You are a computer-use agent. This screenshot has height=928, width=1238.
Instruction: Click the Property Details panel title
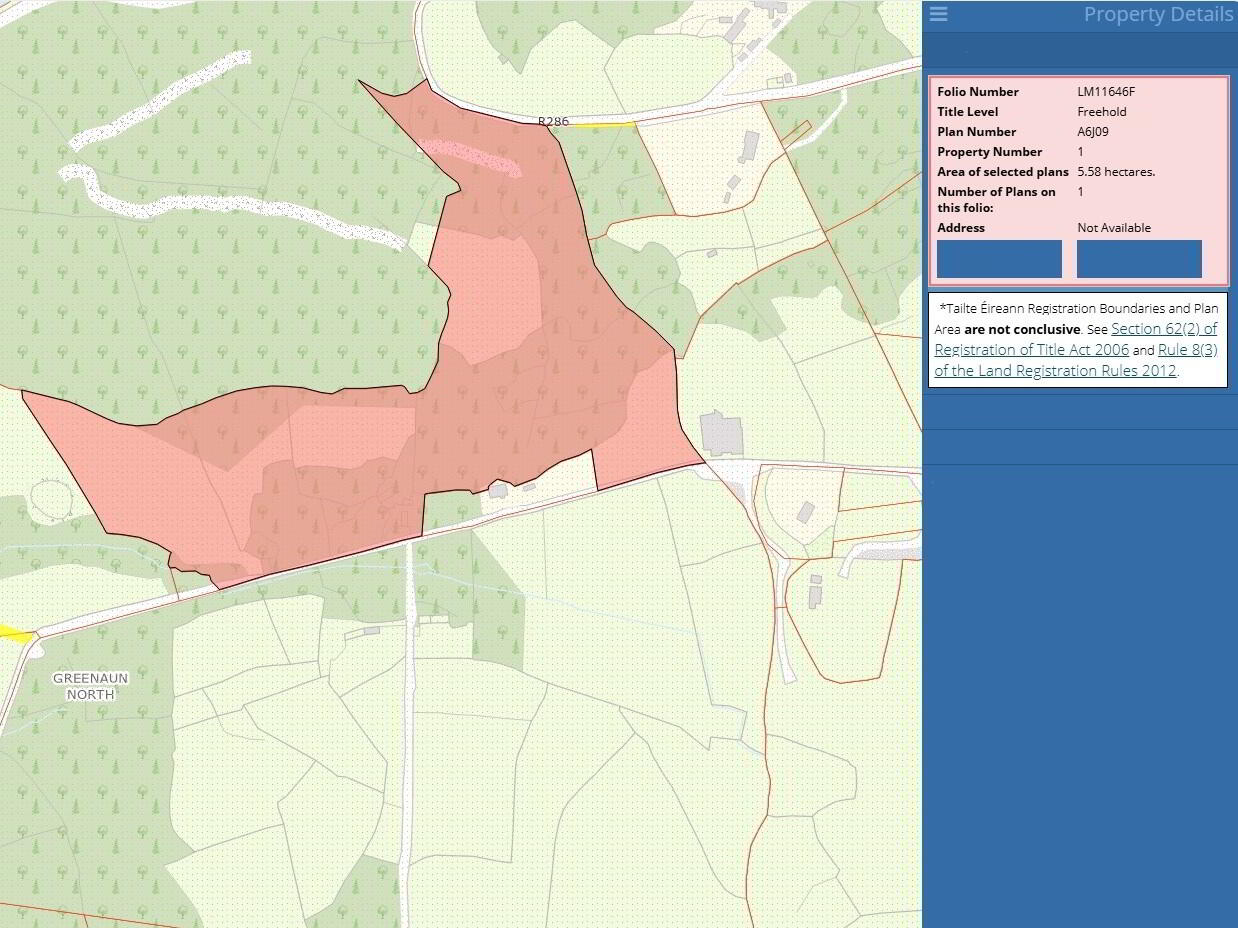click(1157, 14)
